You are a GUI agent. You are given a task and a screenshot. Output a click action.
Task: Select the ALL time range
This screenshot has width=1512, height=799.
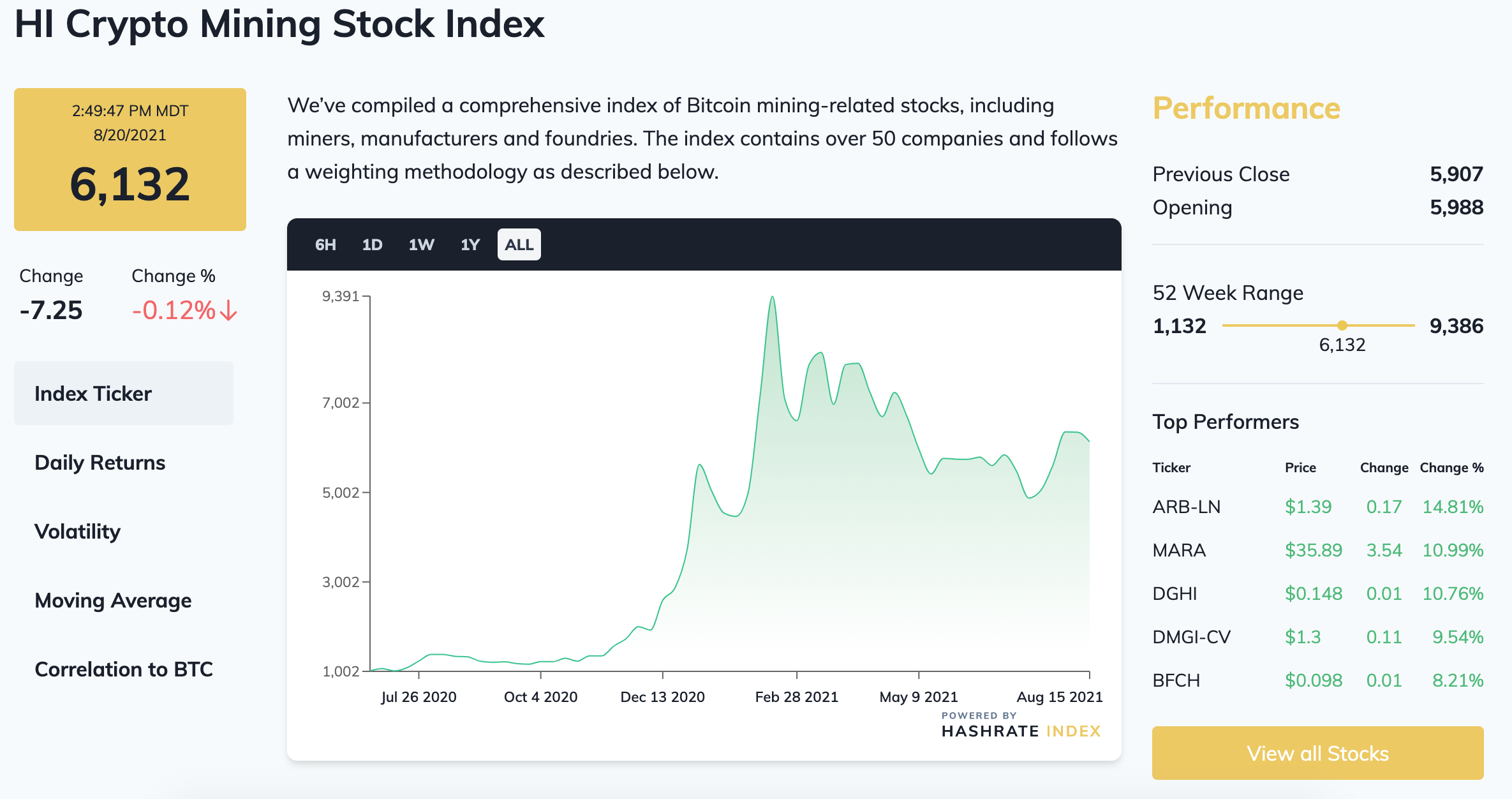(519, 244)
